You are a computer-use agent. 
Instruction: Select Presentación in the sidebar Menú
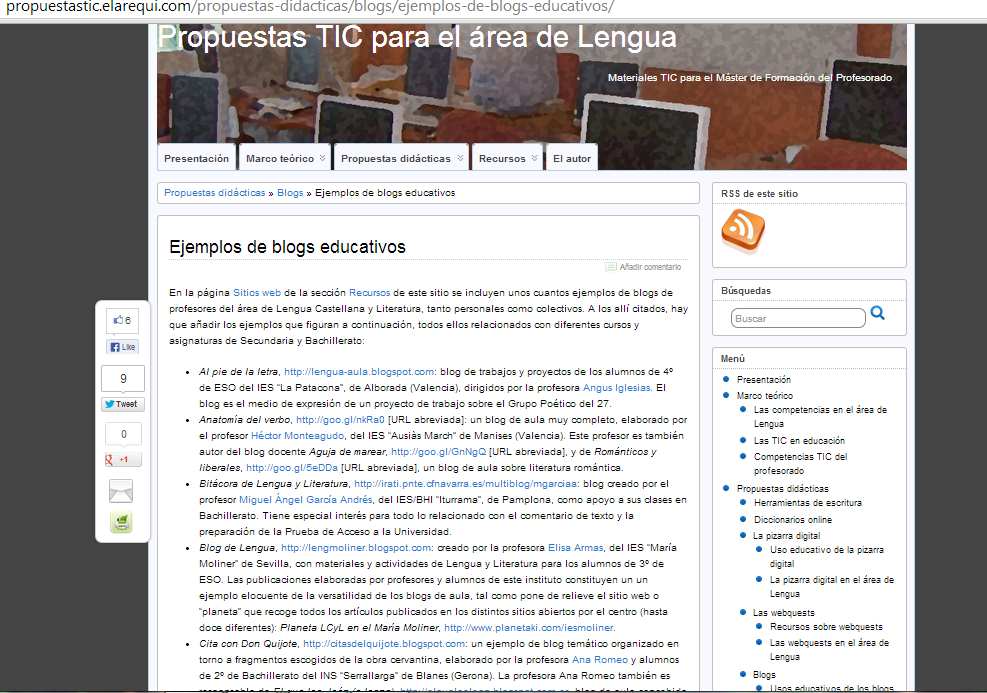click(x=764, y=380)
